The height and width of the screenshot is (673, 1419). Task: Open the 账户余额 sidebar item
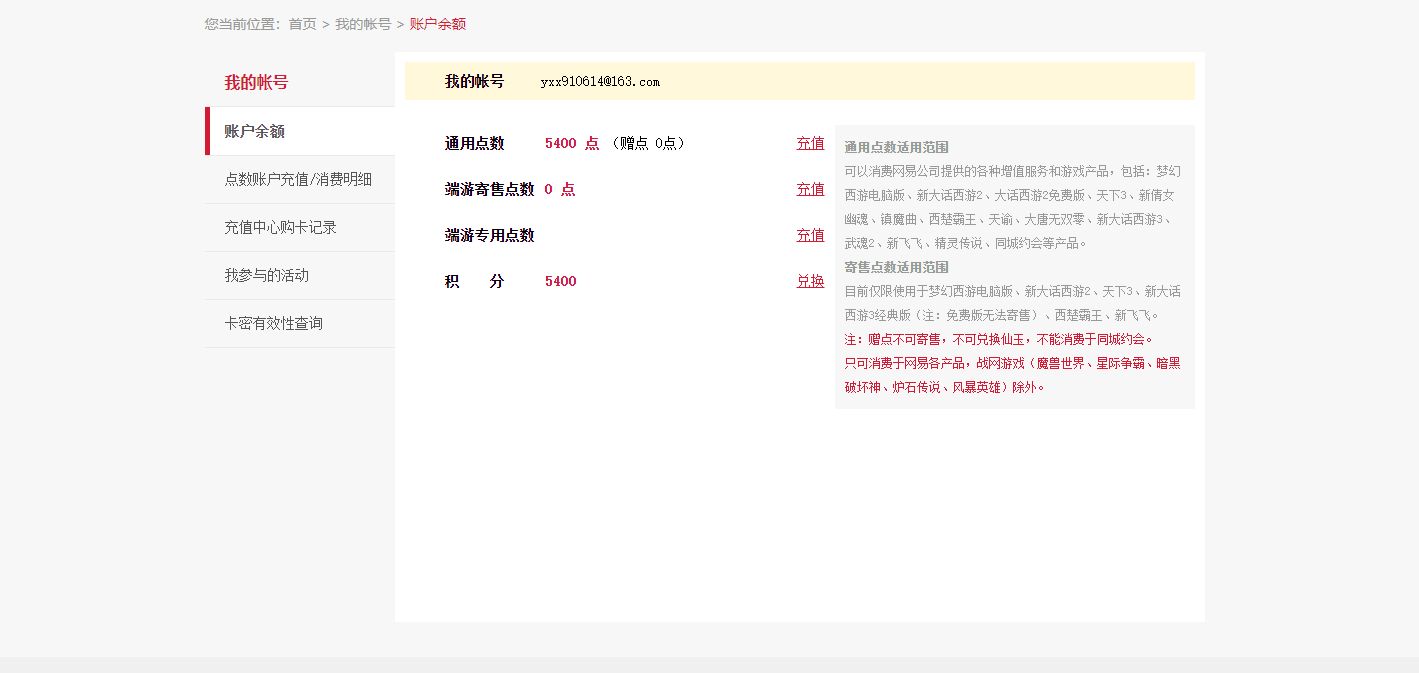[300, 131]
